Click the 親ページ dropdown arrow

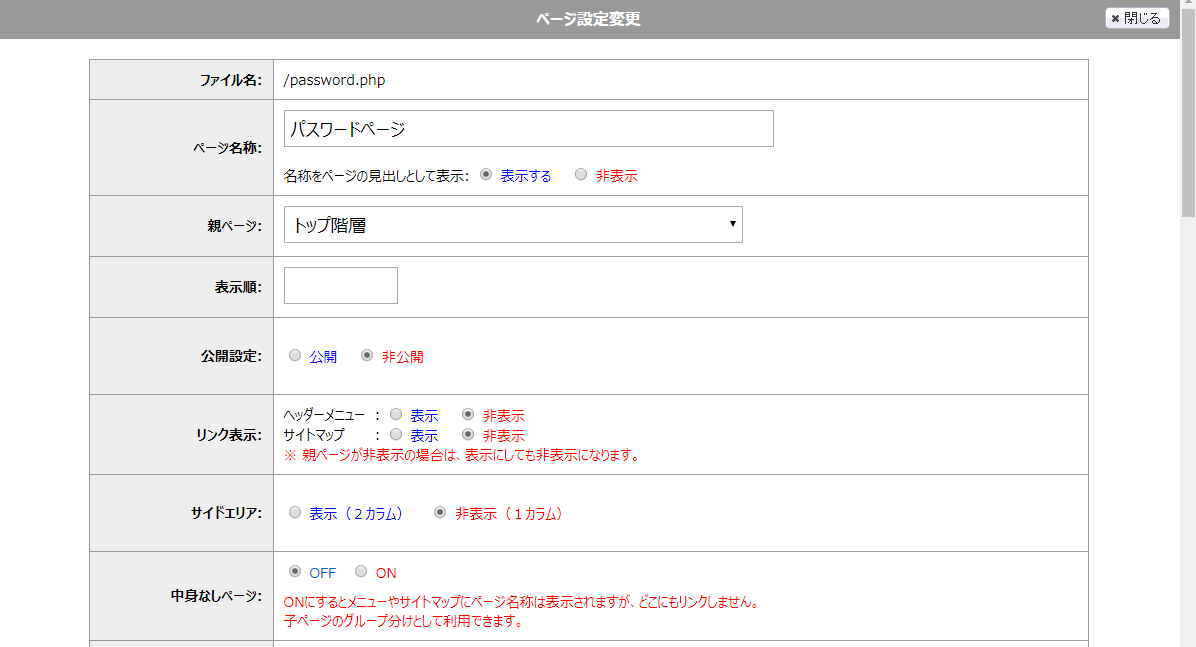(x=733, y=225)
